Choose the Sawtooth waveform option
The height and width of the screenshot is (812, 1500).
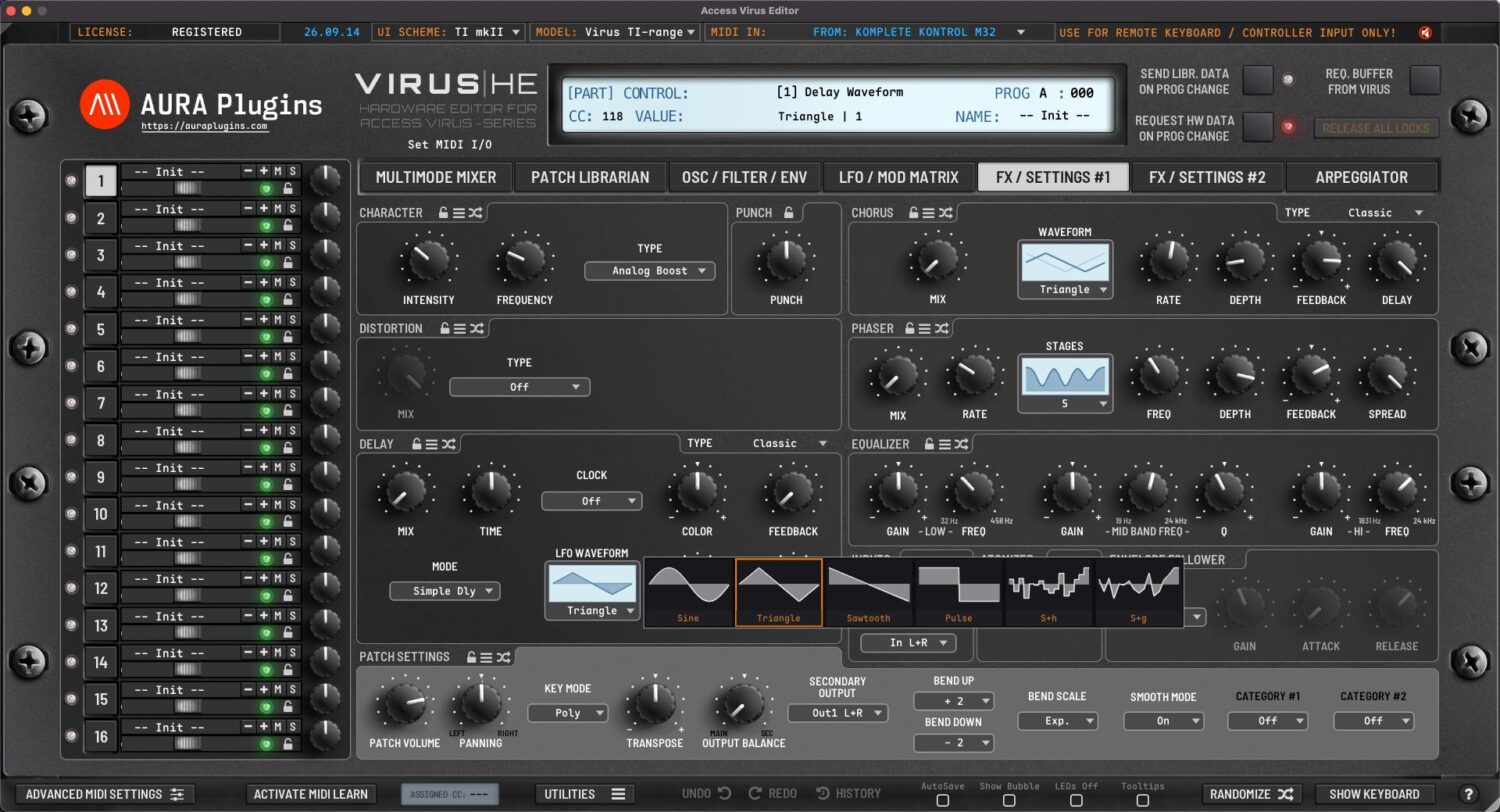pyautogui.click(x=869, y=592)
